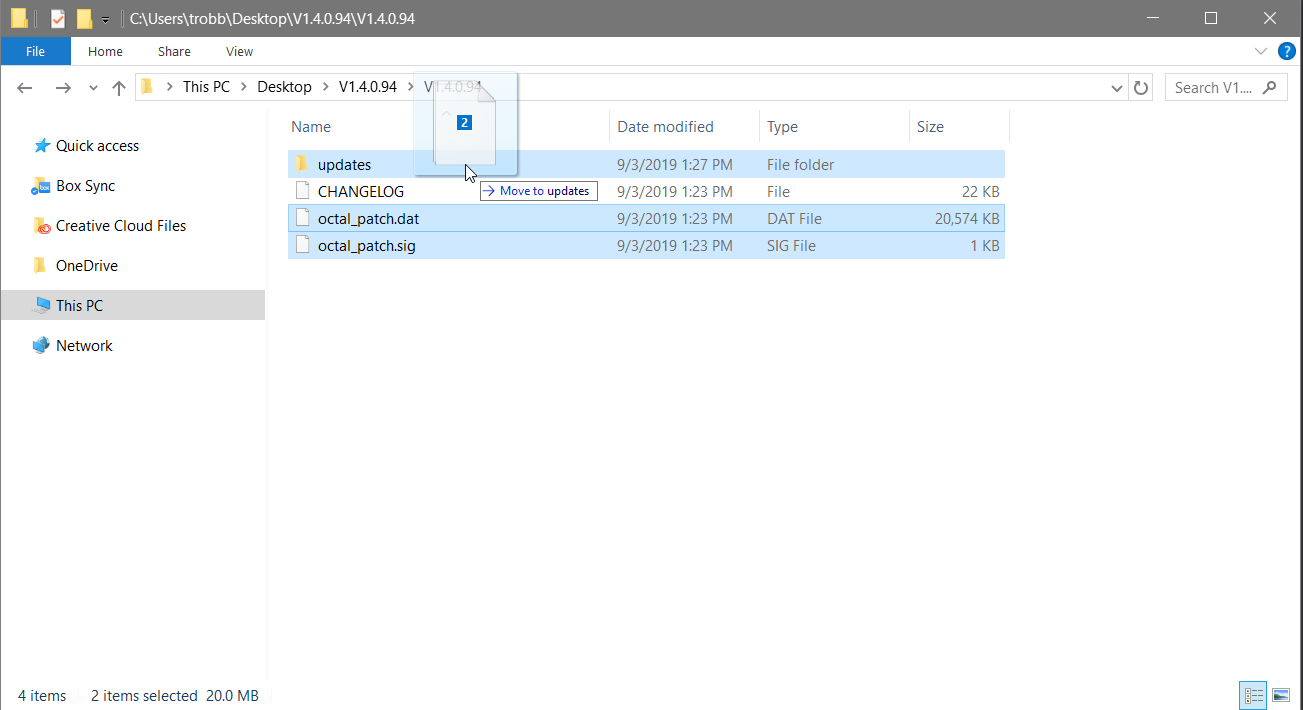Select the CHANGELOG file
The height and width of the screenshot is (710, 1303).
(360, 192)
